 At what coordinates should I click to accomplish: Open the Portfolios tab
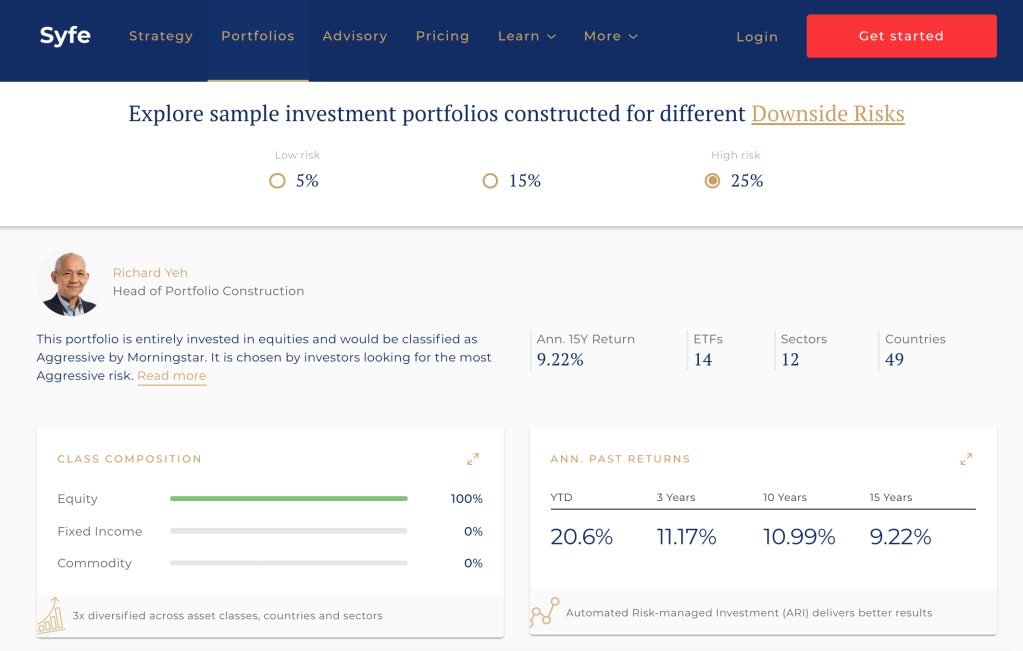coord(258,36)
